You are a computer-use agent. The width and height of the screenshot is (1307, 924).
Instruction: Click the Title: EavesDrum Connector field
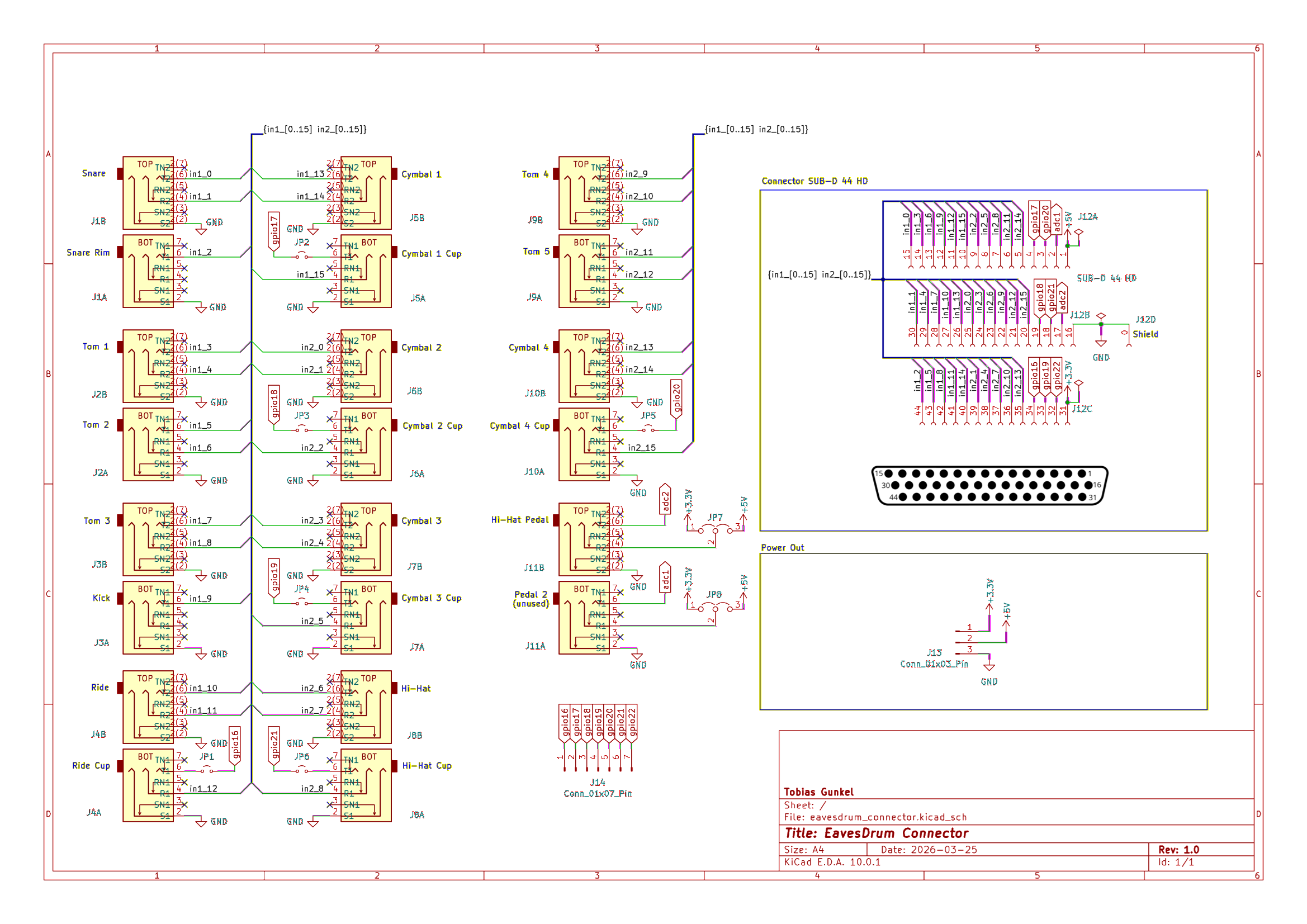(876, 833)
